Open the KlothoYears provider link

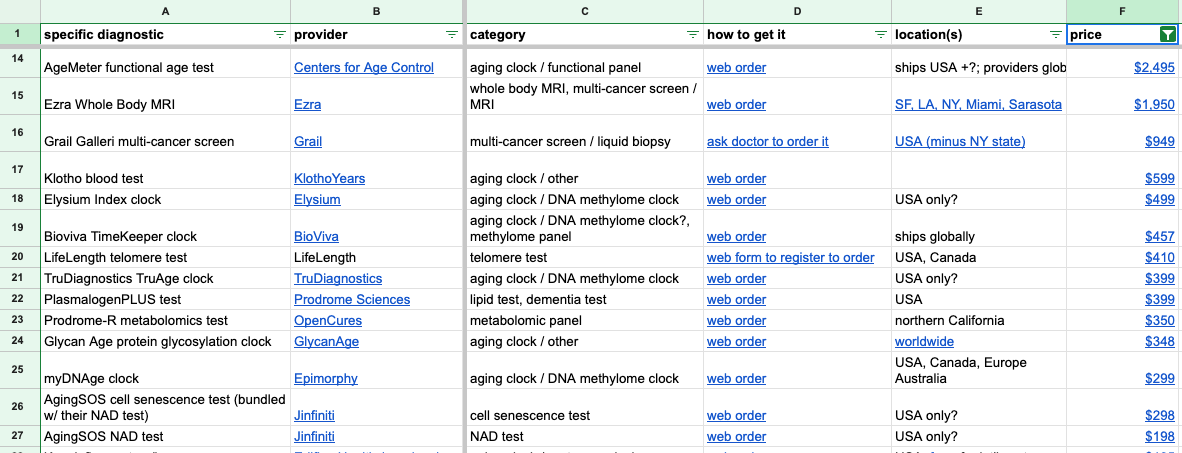(329, 179)
